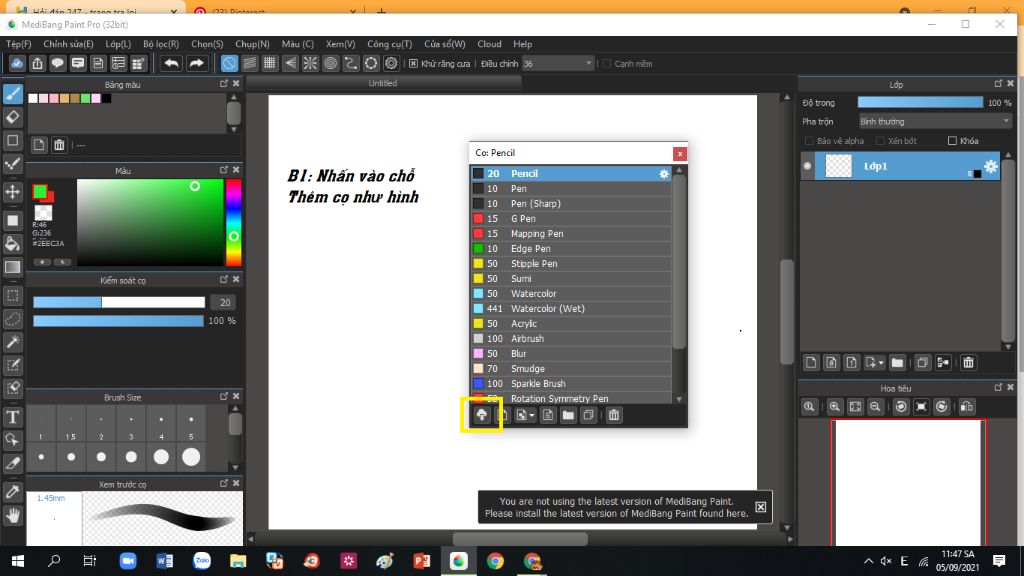Duplicate brush icon in brush panel
Screen dimensions: 1024x576
pyautogui.click(x=588, y=415)
